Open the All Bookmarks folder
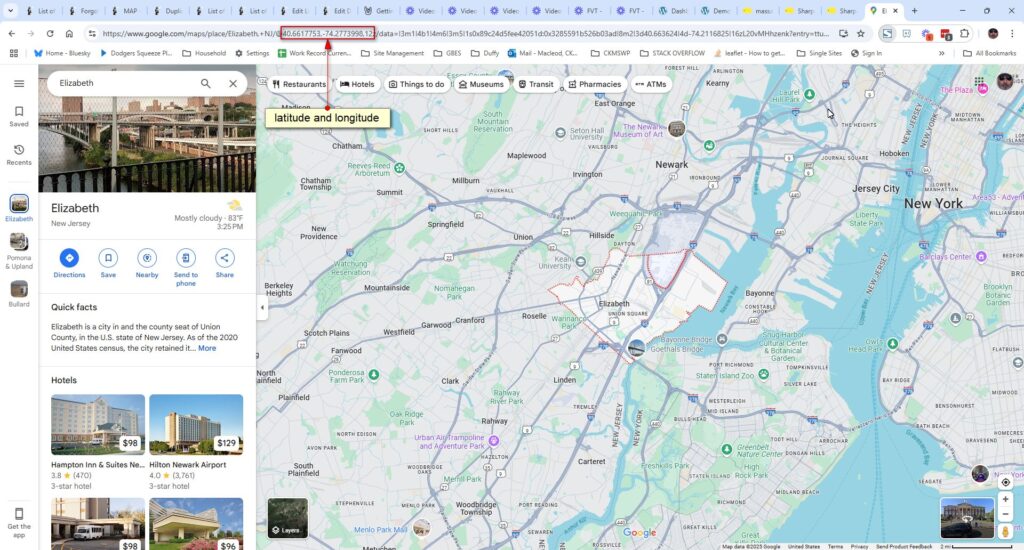This screenshot has height=550, width=1024. pyautogui.click(x=989, y=53)
